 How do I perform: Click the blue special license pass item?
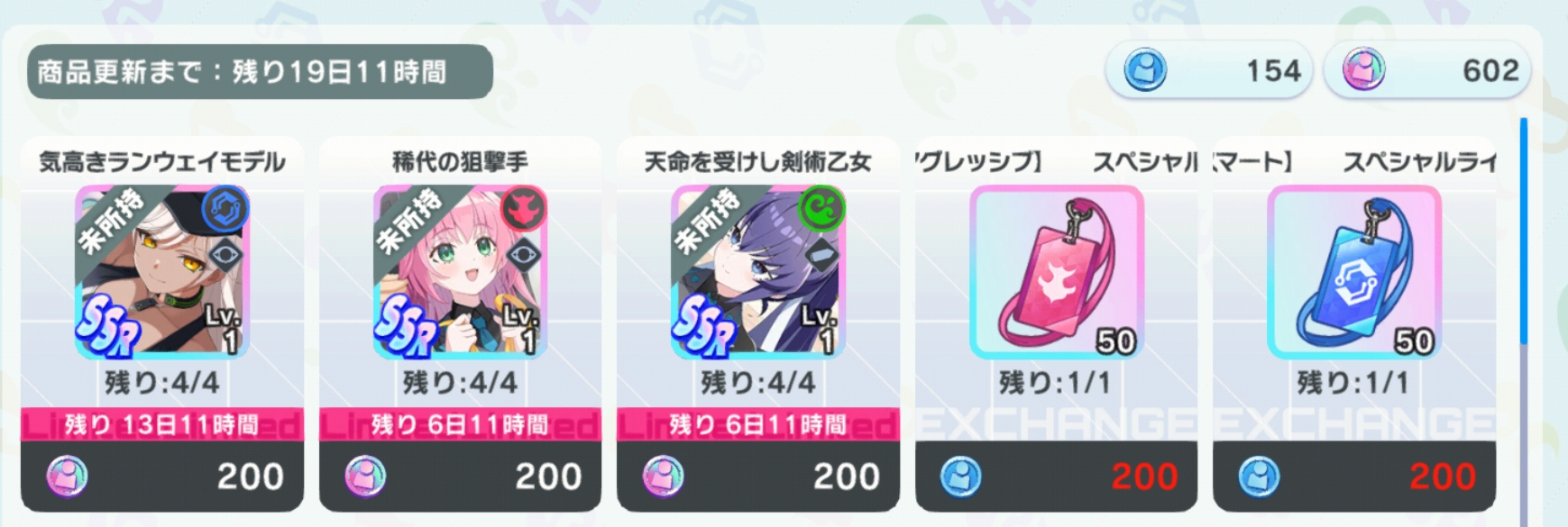pos(1353,271)
